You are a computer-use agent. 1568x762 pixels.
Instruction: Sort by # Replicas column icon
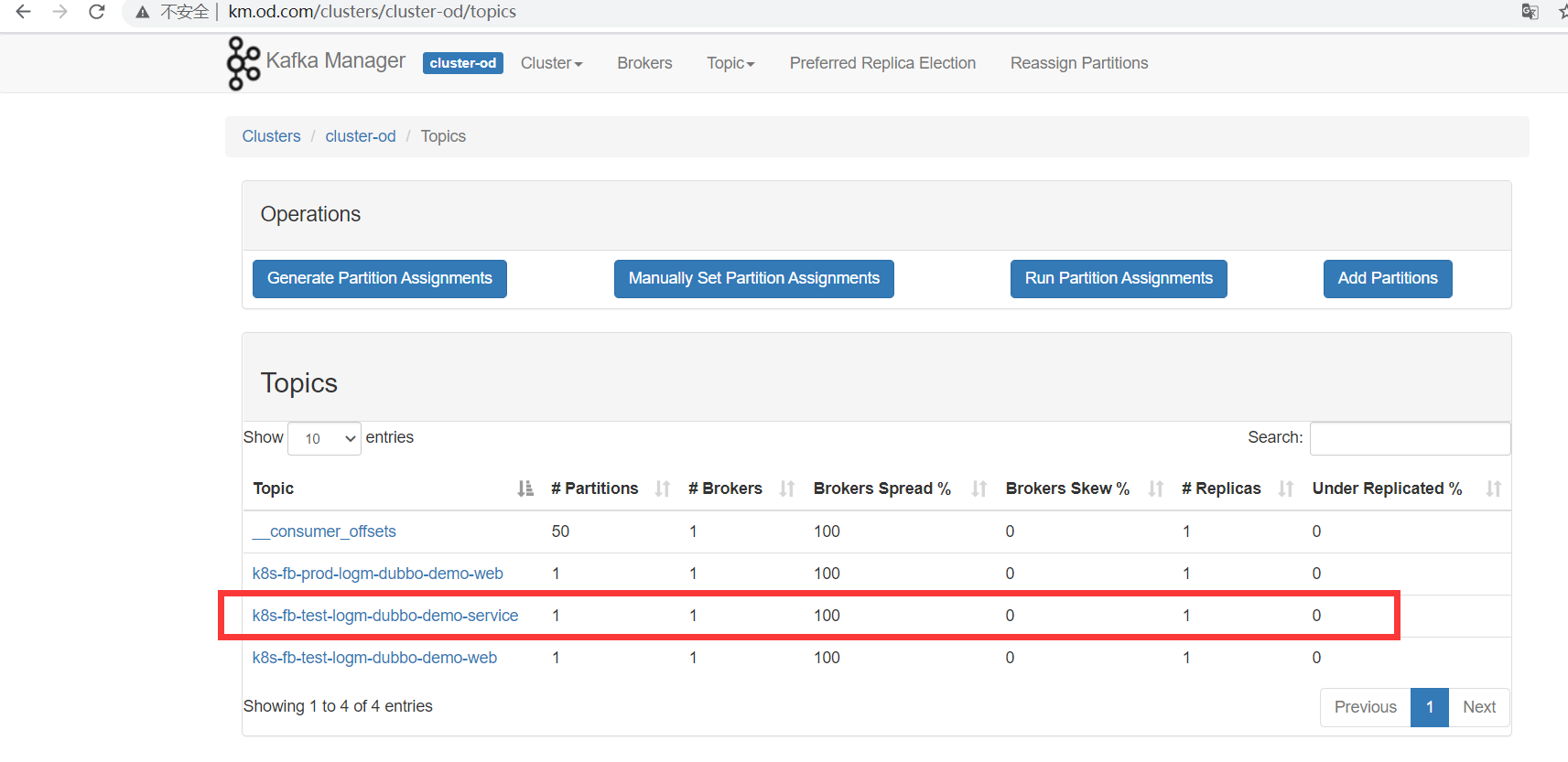click(1286, 488)
